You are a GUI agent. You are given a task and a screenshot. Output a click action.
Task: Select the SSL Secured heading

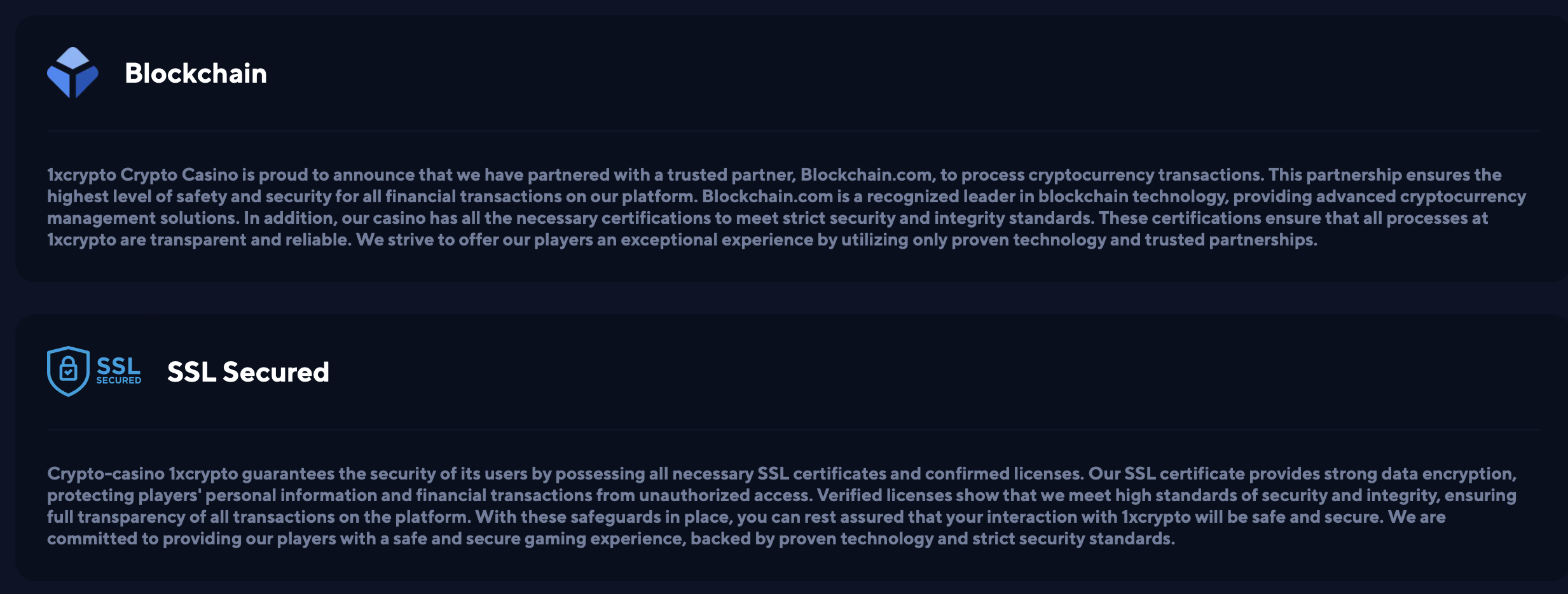(x=248, y=372)
